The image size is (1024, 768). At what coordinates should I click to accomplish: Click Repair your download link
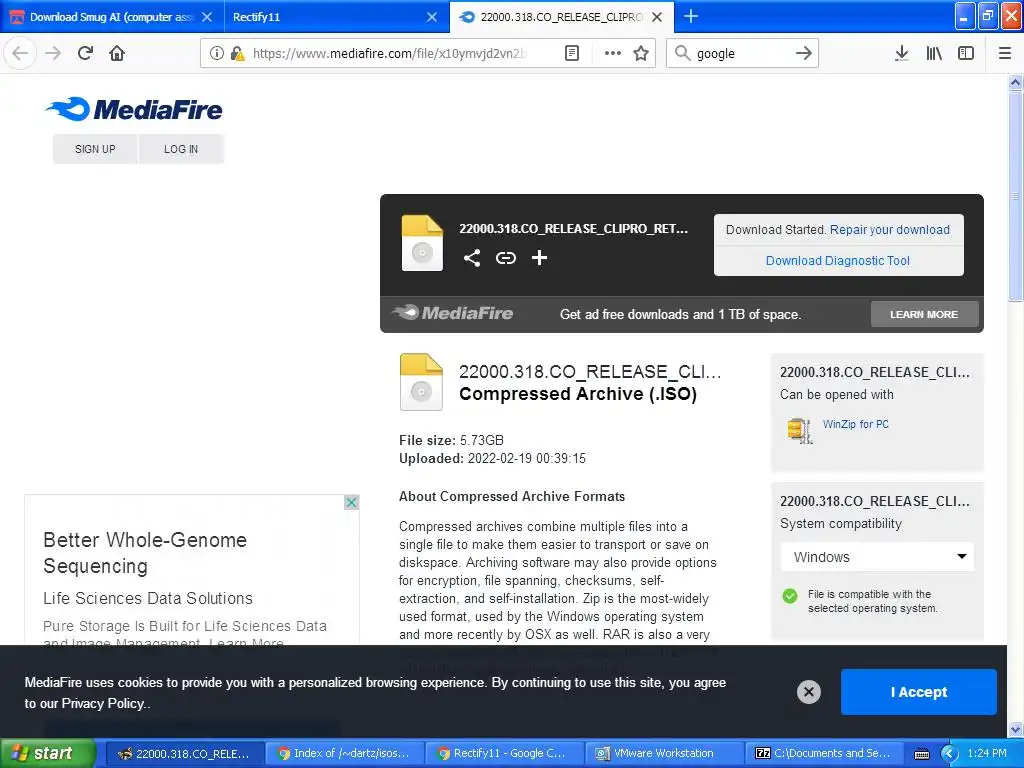click(x=889, y=230)
